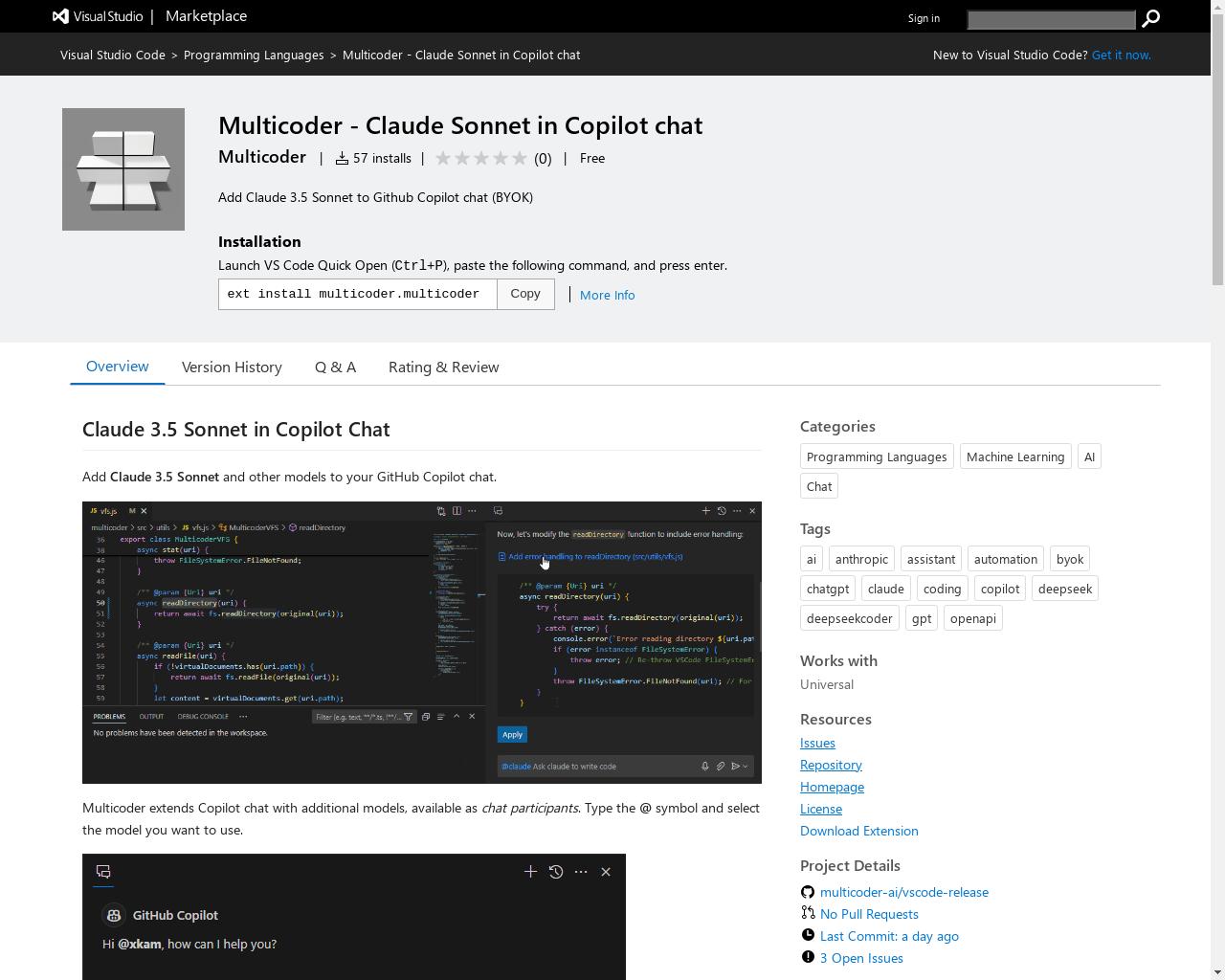Click the GitHub icon beside multicoder-ai/vscode-release
Image resolution: width=1225 pixels, height=980 pixels.
pyautogui.click(x=808, y=892)
